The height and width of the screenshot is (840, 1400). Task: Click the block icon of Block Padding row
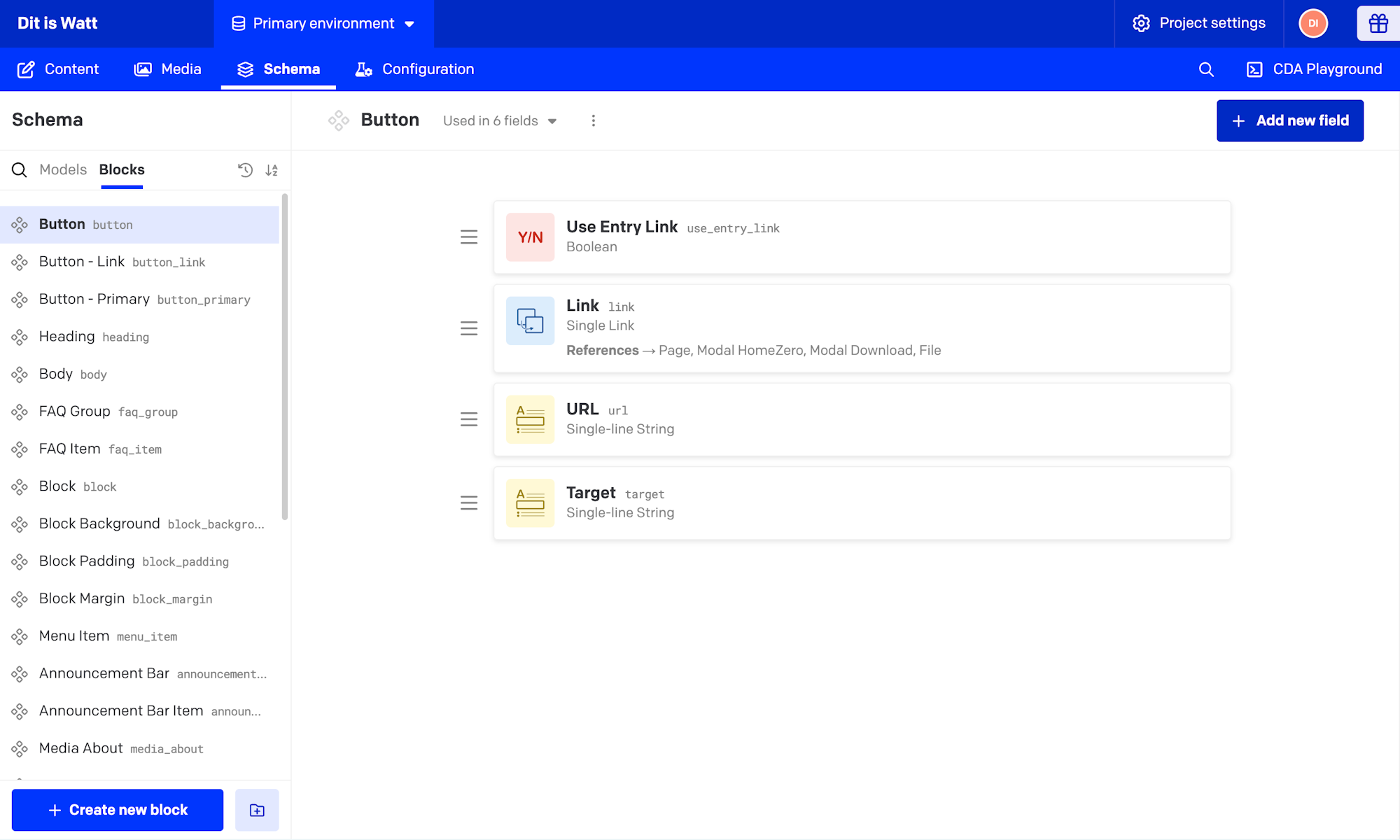[x=20, y=561]
